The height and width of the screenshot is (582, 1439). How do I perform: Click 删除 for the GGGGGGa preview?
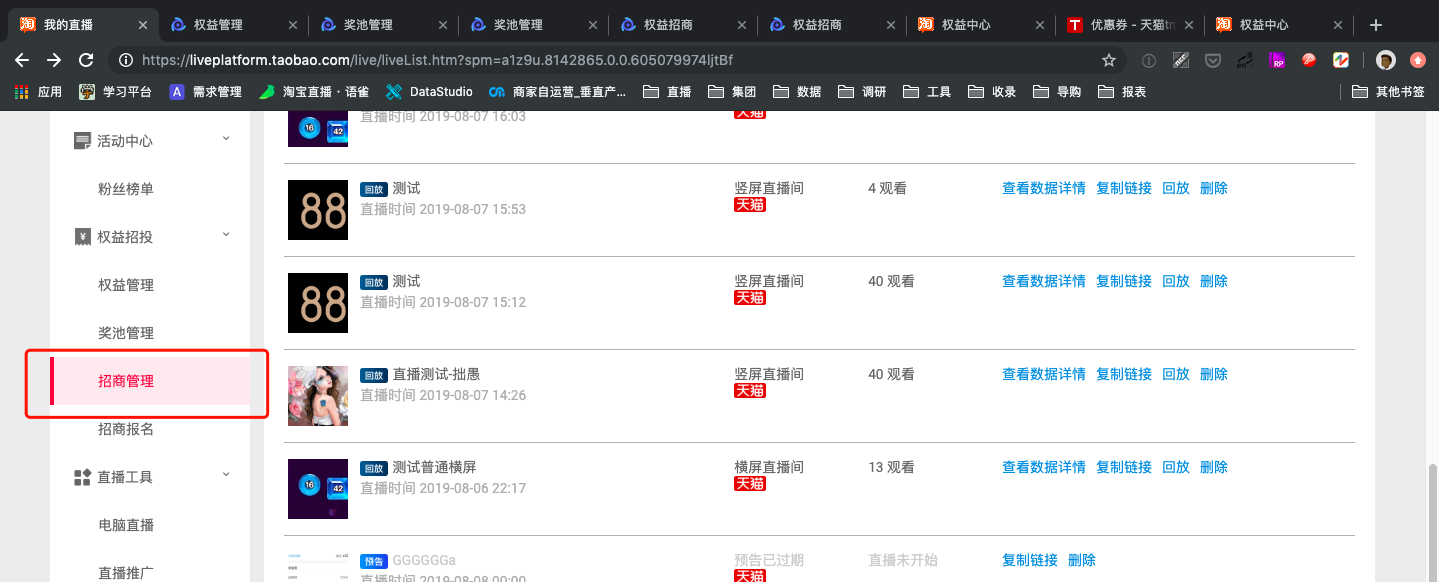click(1082, 560)
